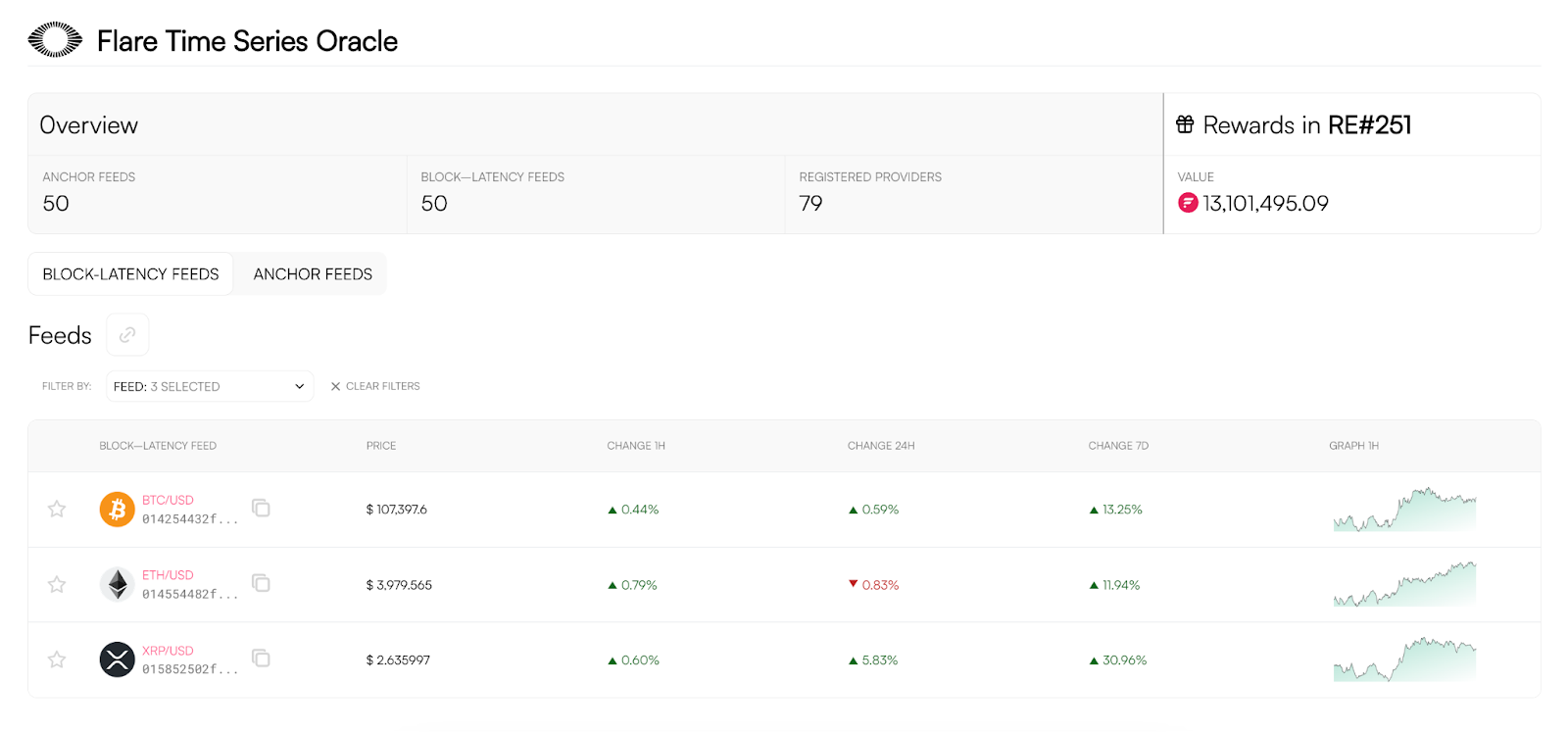
Task: Click the Ethereum coin icon
Action: pyautogui.click(x=118, y=585)
